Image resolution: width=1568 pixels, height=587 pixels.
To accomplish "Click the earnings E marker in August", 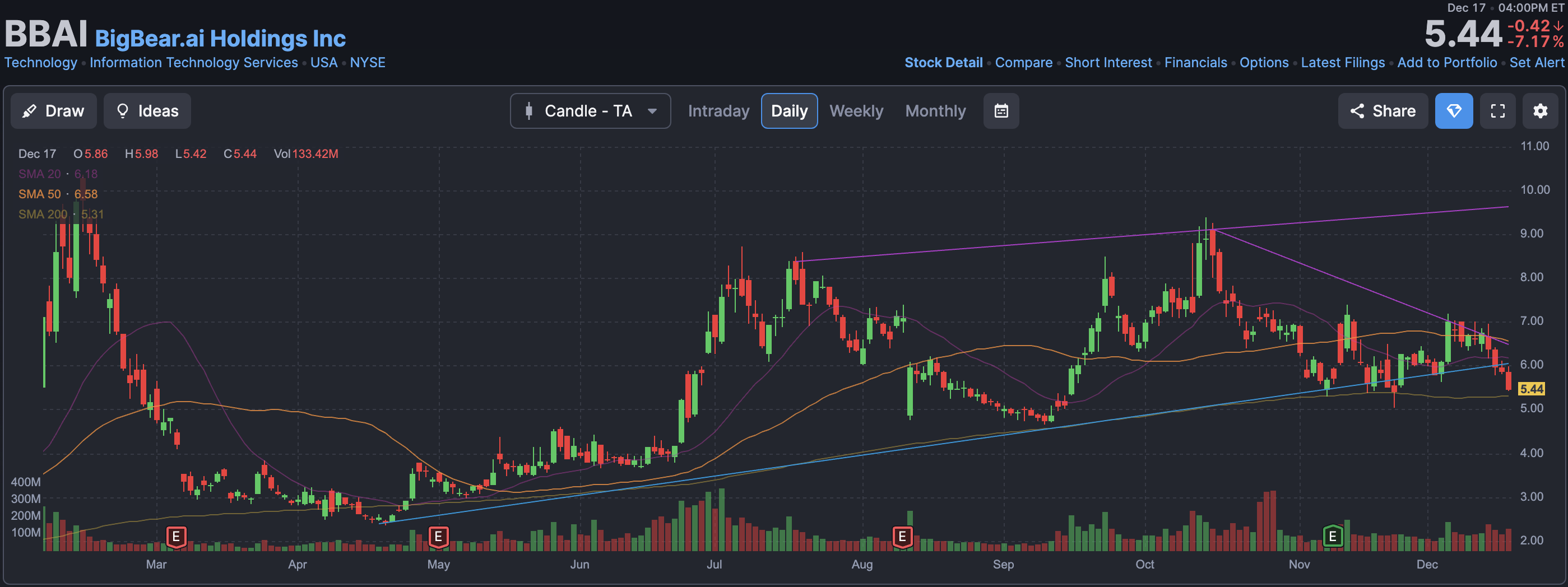I will 902,537.
